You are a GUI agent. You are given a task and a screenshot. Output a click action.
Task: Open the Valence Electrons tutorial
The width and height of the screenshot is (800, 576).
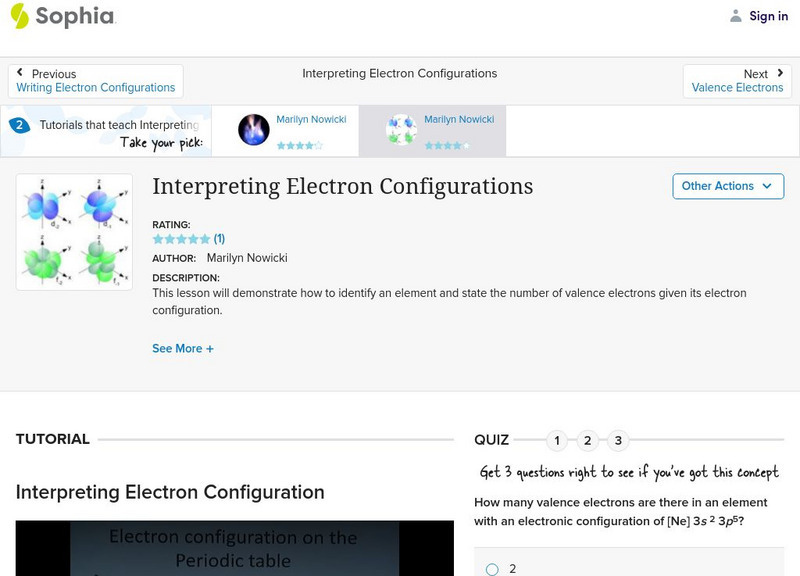coord(737,87)
